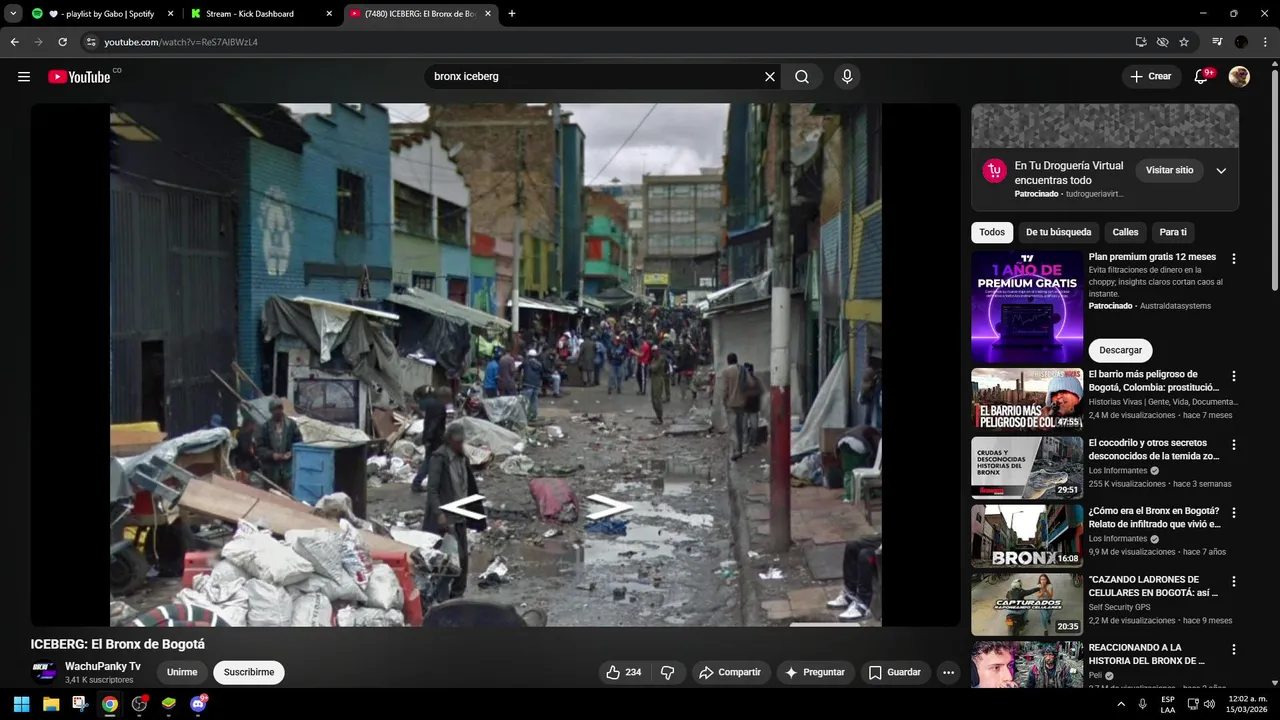
Task: Switch to Spotify playlist by Gabo tab
Action: pyautogui.click(x=100, y=14)
